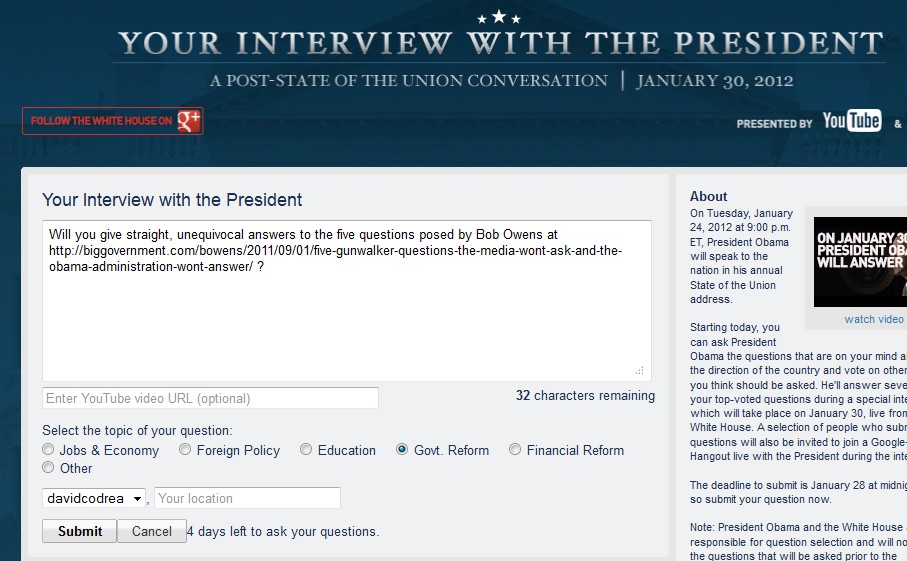
Task: Choose Education as question topic
Action: [306, 450]
